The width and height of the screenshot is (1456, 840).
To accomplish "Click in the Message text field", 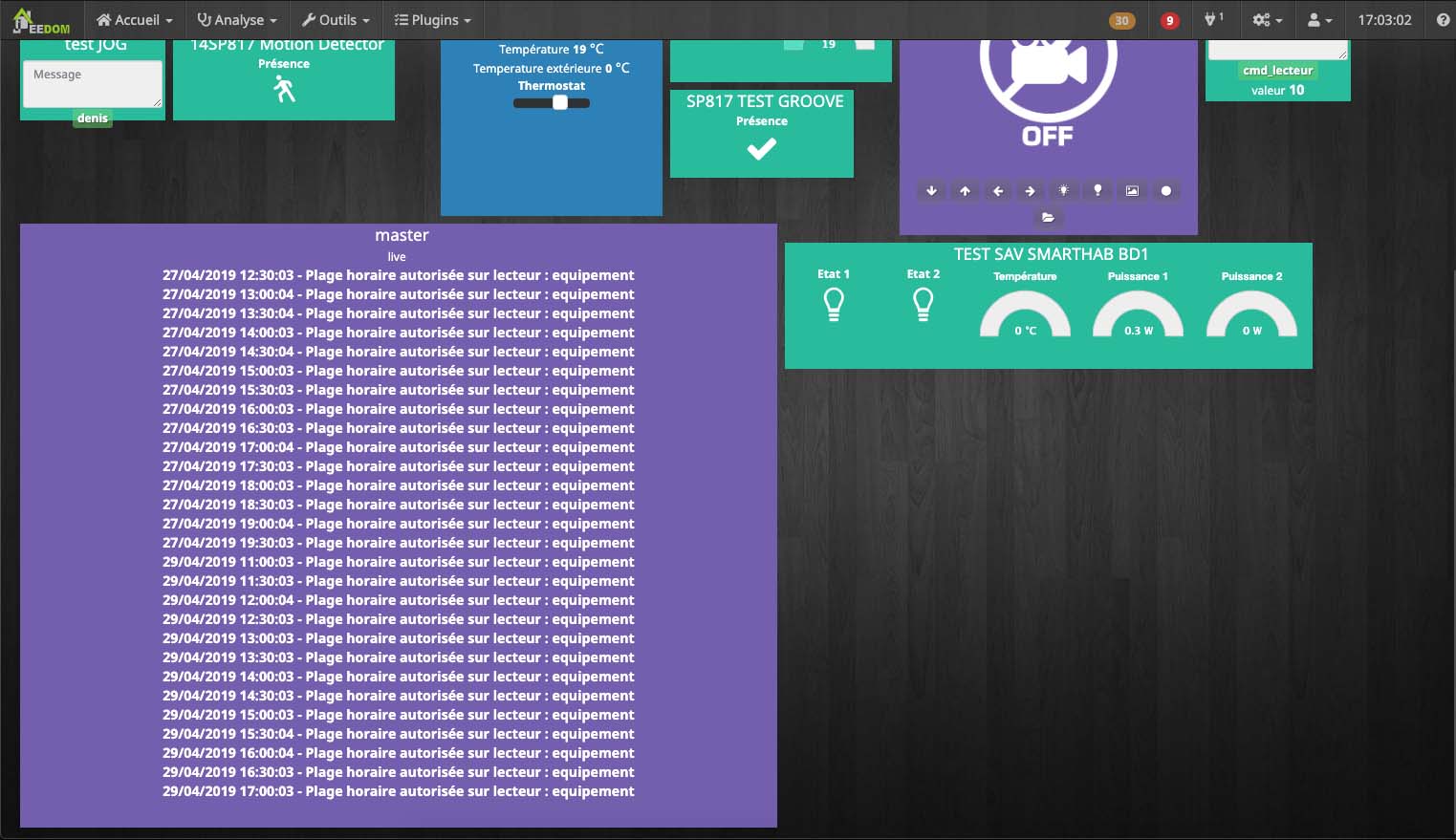I will [x=92, y=84].
